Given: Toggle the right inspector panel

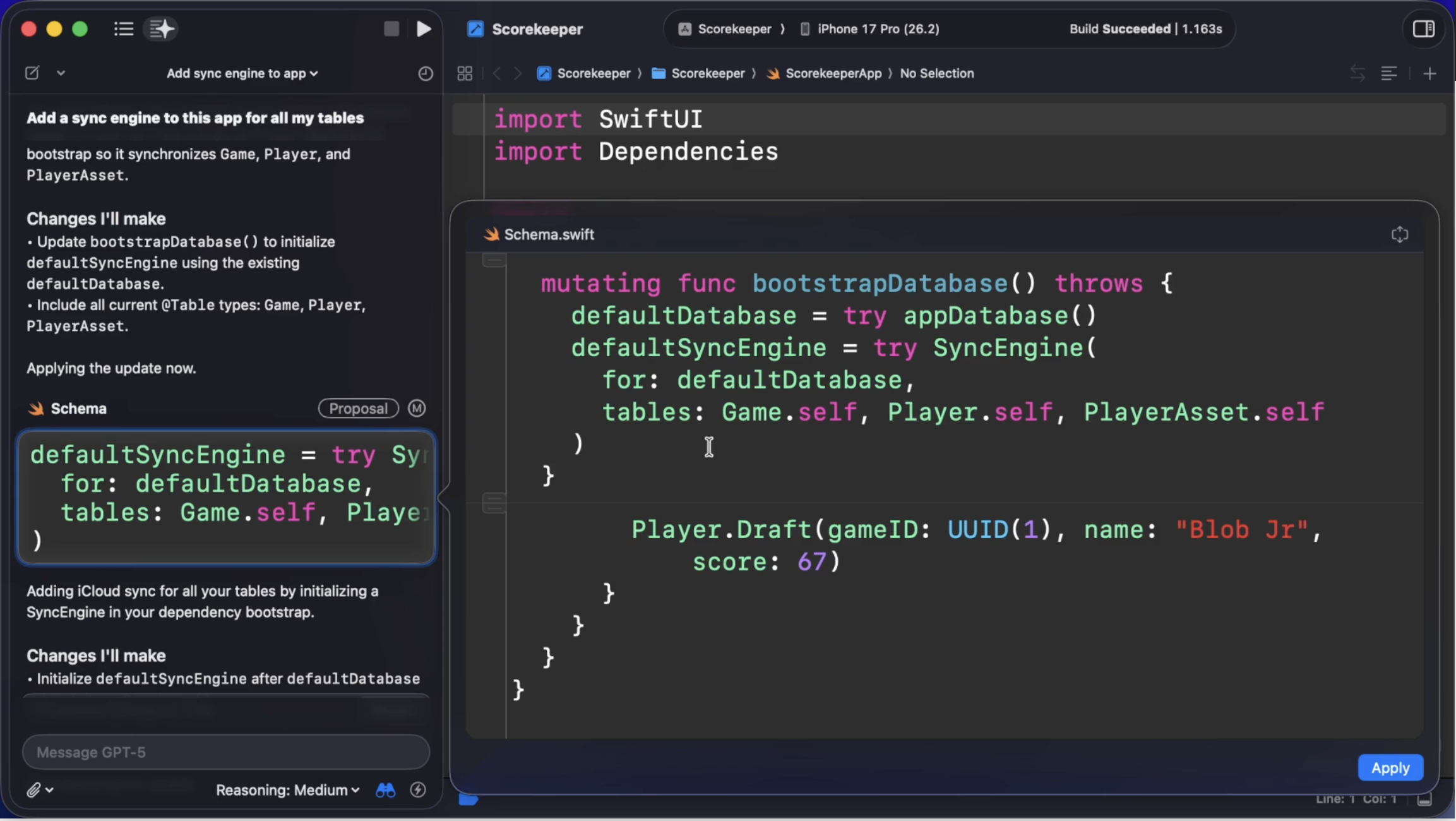Looking at the screenshot, I should tap(1423, 29).
